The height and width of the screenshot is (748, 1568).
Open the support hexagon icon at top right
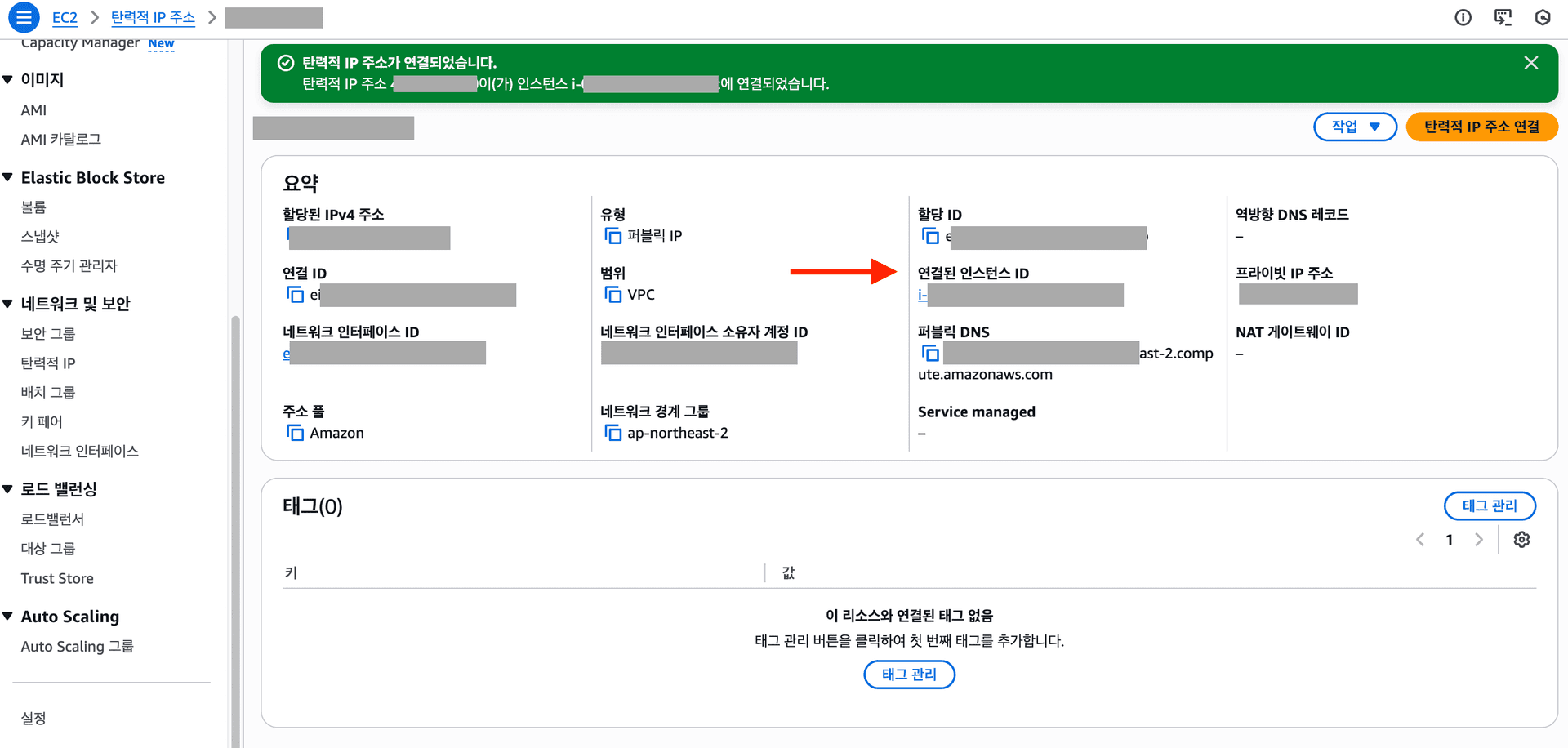[x=1543, y=17]
